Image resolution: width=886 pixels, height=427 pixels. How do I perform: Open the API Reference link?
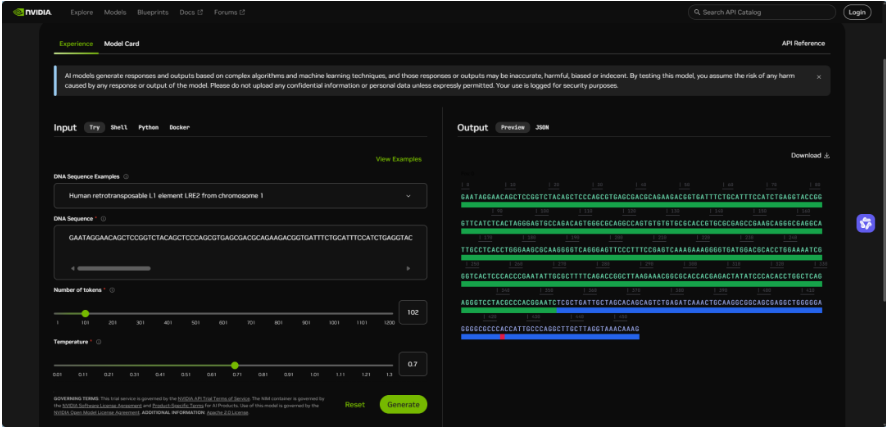point(803,43)
